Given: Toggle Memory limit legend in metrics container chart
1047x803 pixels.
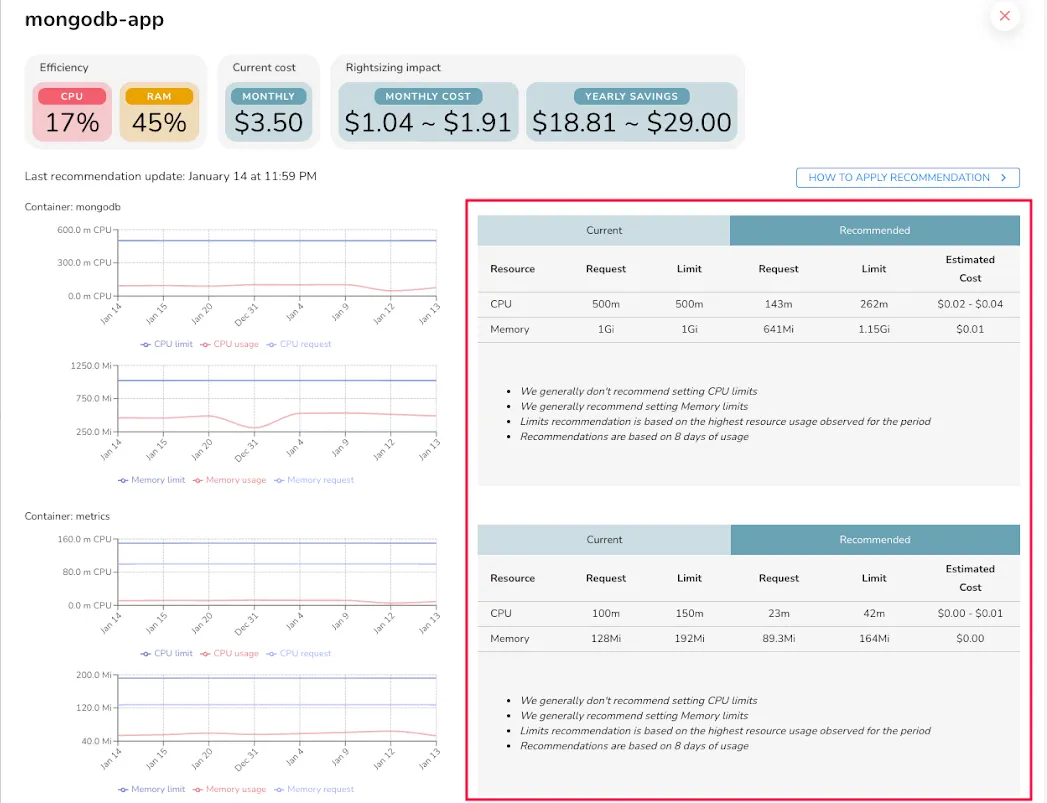Looking at the screenshot, I should point(152,789).
